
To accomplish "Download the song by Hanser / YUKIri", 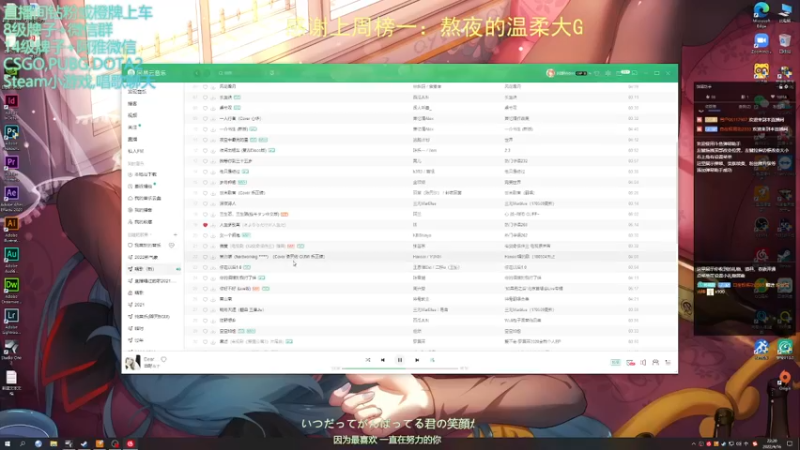I will point(213,257).
